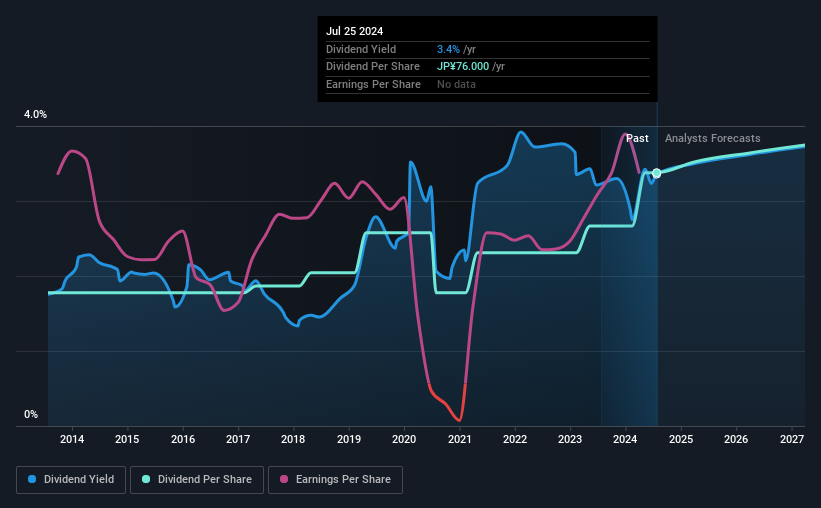Viewport: 821px width, 508px height.
Task: Click the 2015 x-axis label
Action: (127, 439)
